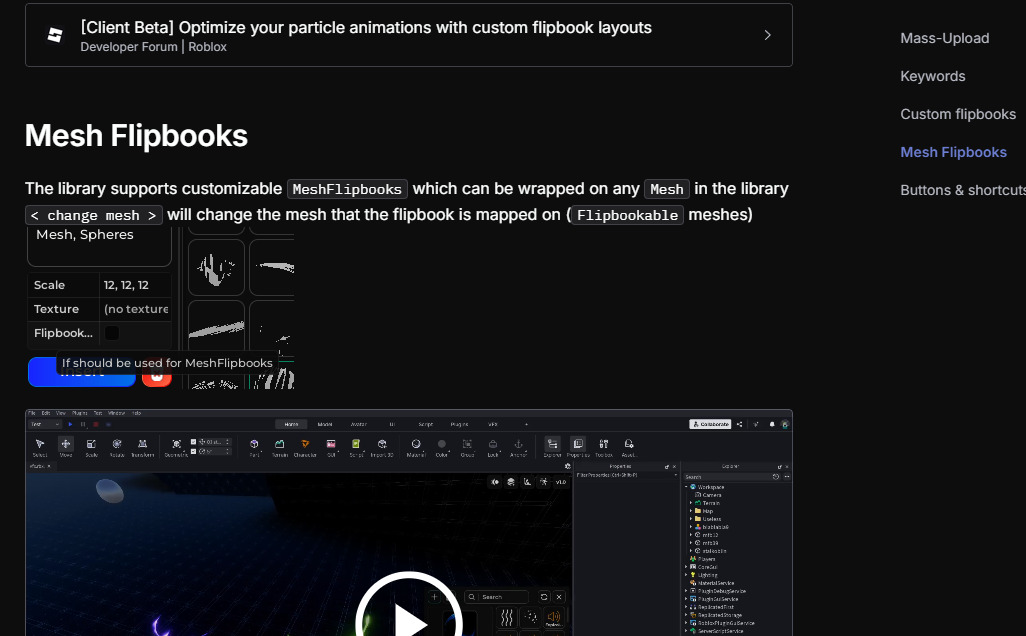This screenshot has height=636, width=1026.
Task: Select the Scale tool
Action: pyautogui.click(x=91, y=446)
